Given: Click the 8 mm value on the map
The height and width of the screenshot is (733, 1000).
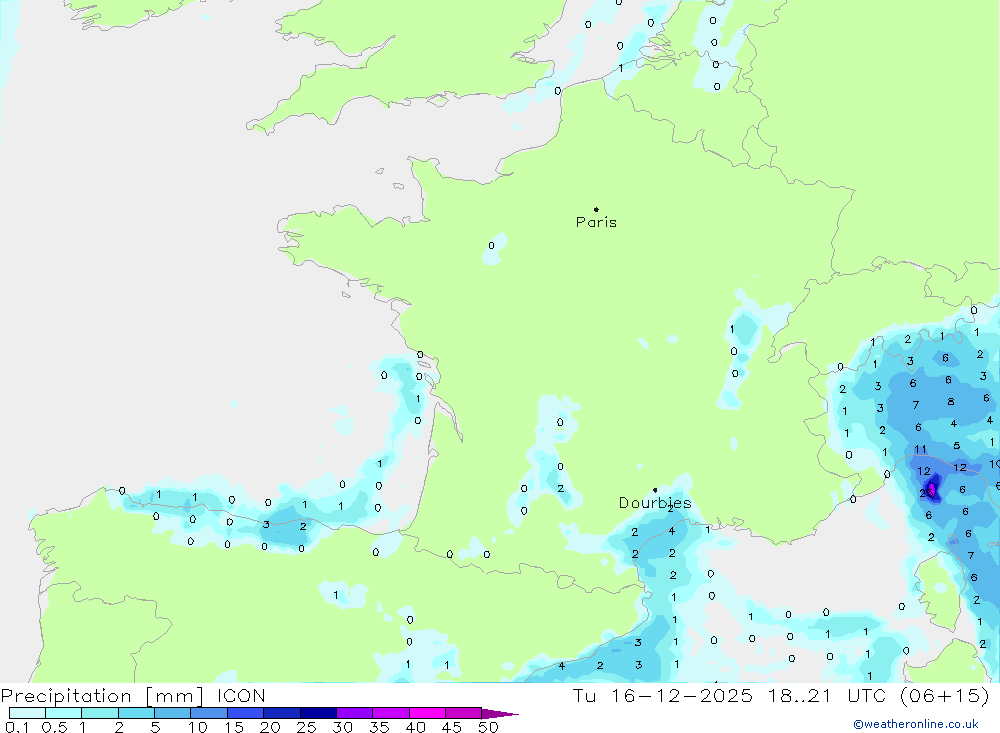Looking at the screenshot, I should (x=951, y=402).
